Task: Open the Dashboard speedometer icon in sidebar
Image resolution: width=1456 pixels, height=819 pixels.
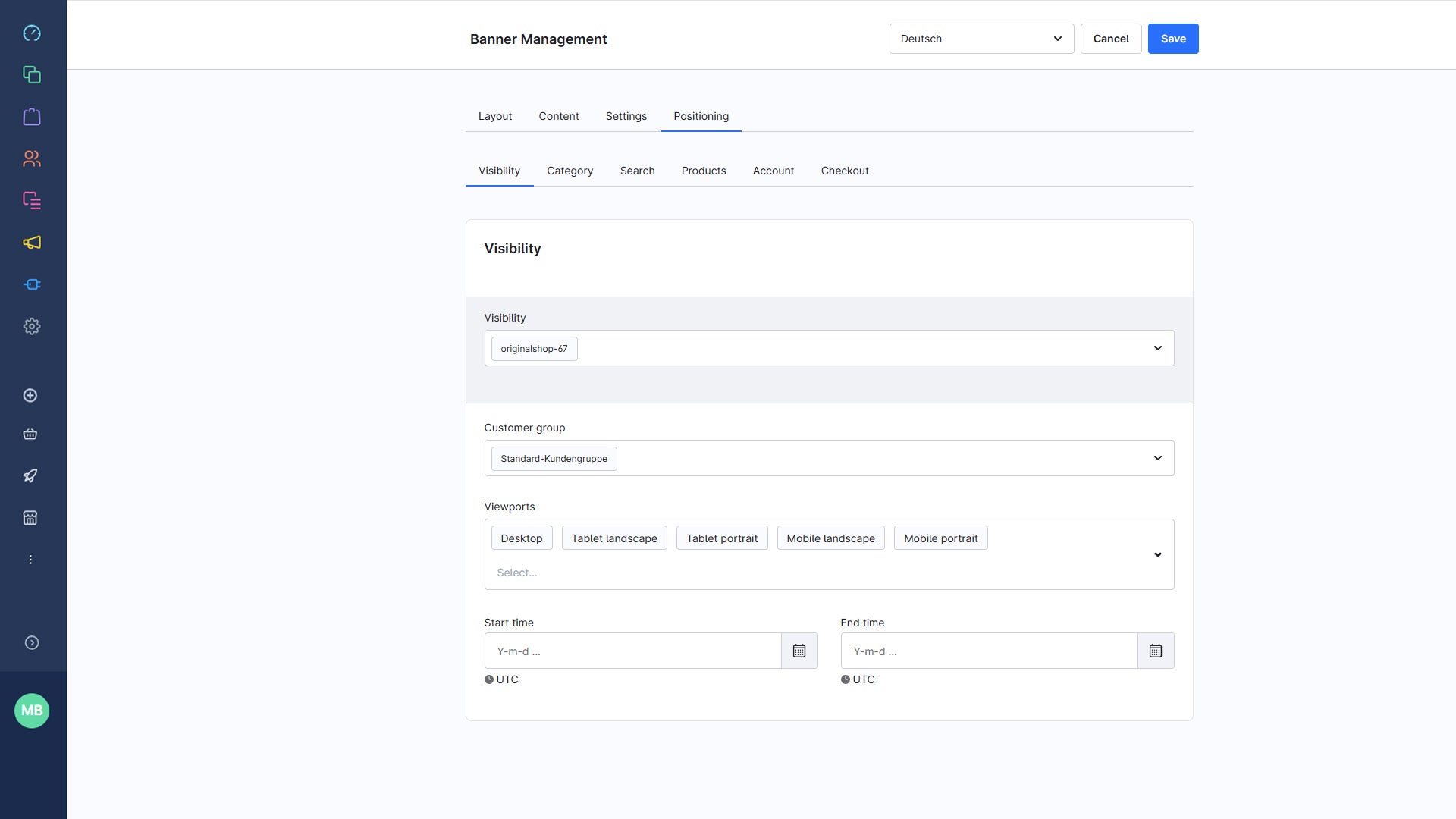Action: tap(32, 33)
